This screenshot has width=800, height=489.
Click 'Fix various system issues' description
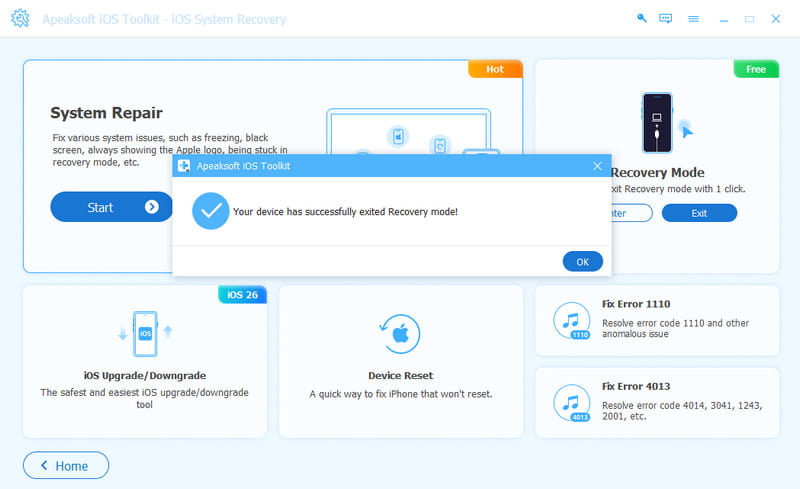(170, 150)
